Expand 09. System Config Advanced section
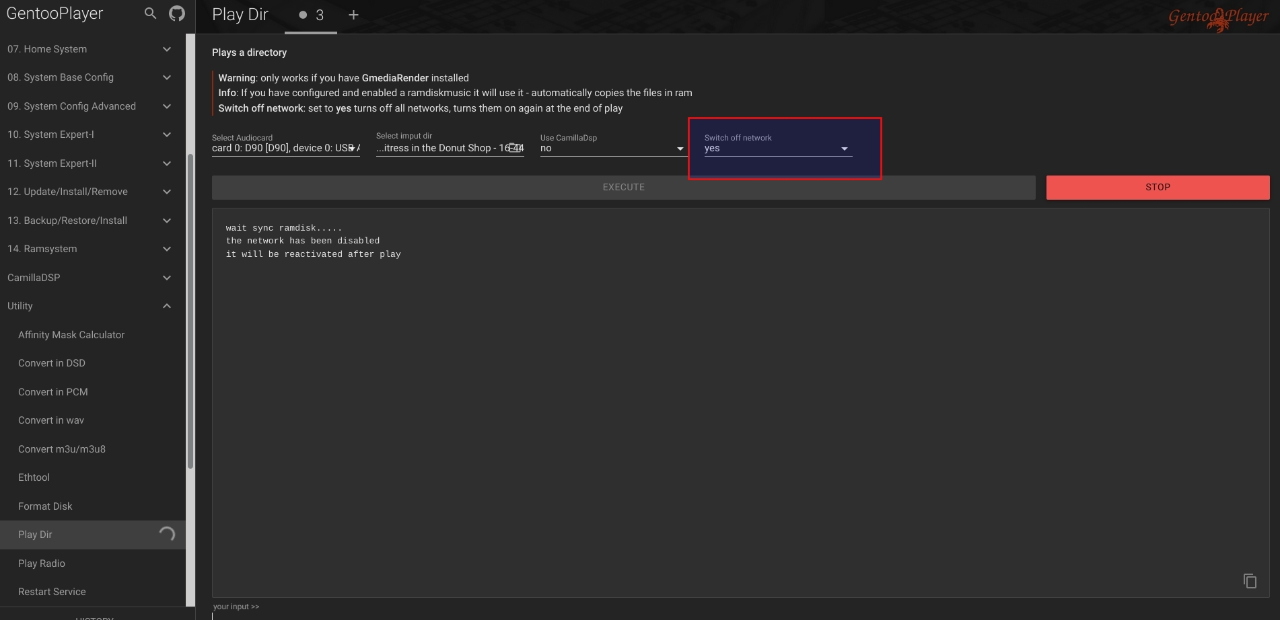The image size is (1280, 620). click(93, 106)
